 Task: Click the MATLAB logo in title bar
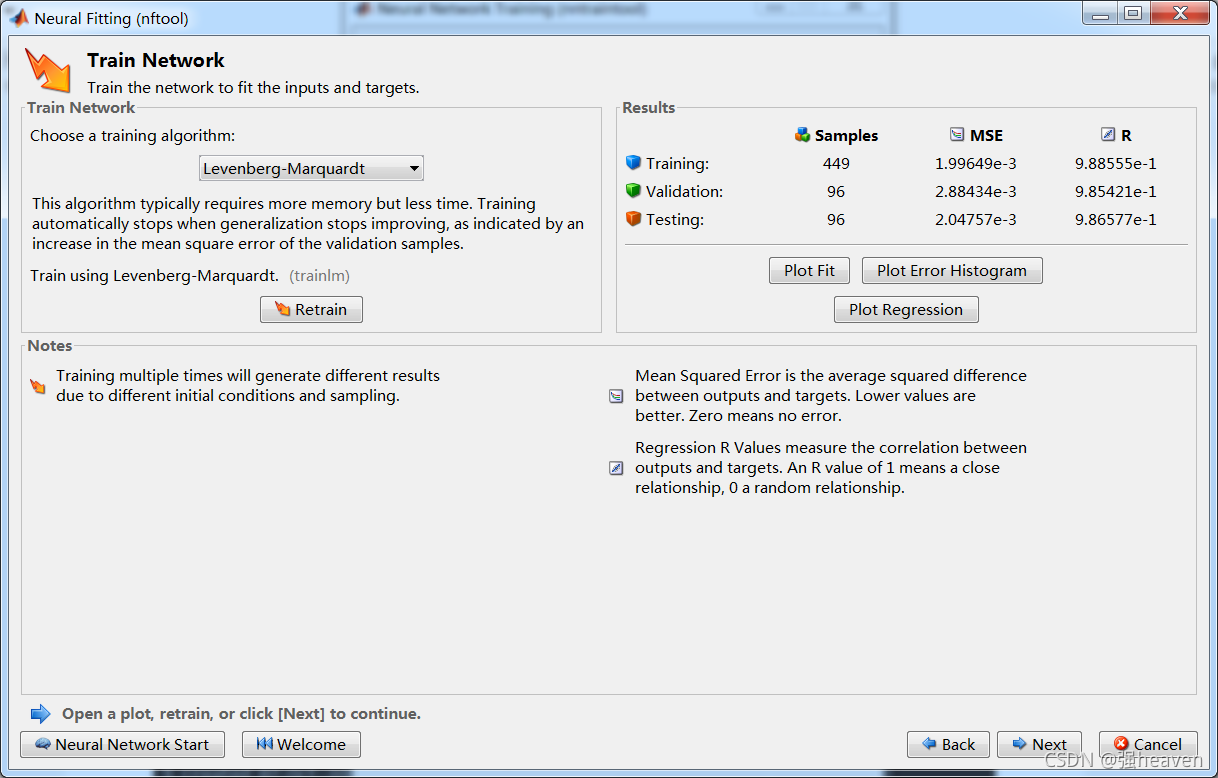[x=19, y=18]
